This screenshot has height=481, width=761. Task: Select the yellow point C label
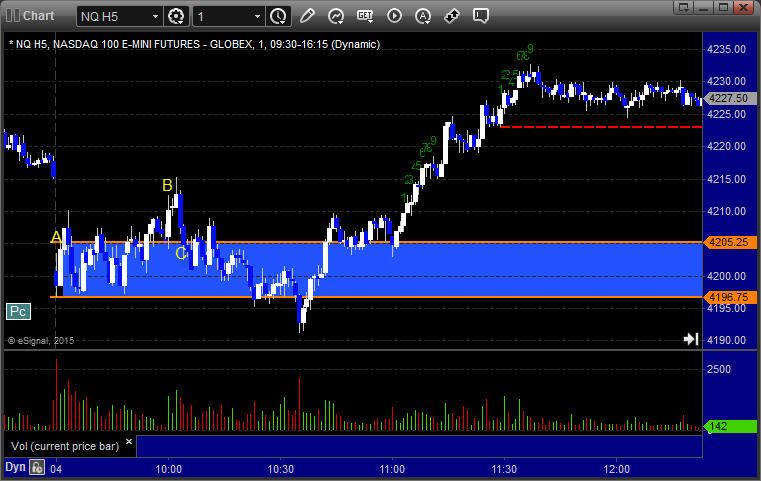pos(181,253)
